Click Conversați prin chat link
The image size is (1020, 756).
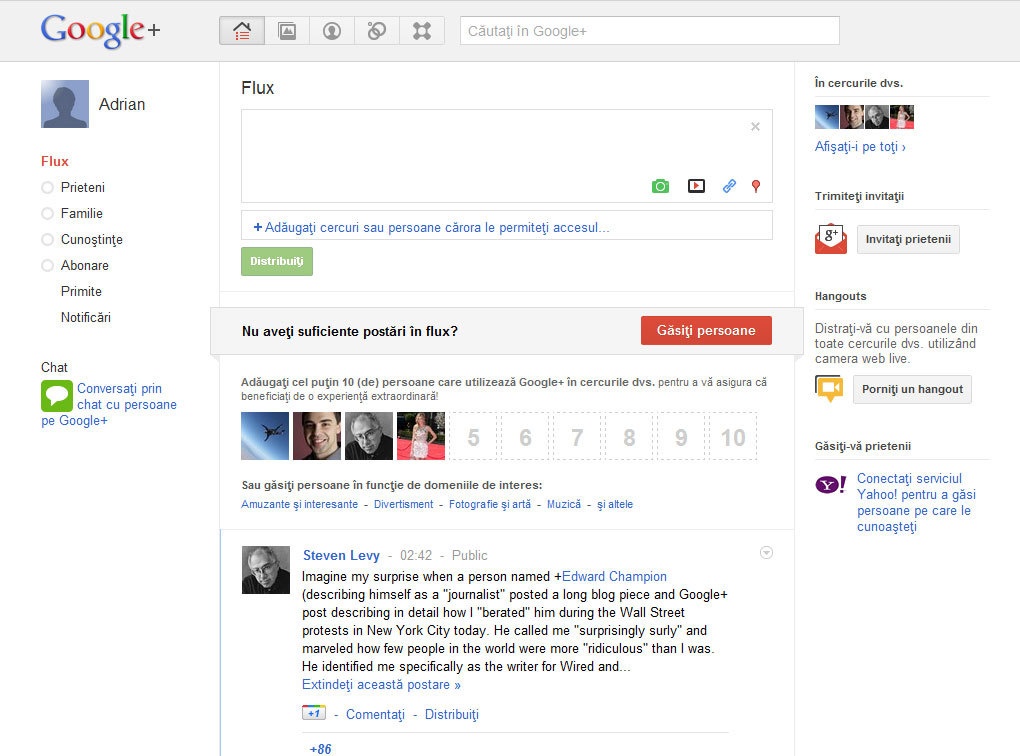[109, 405]
